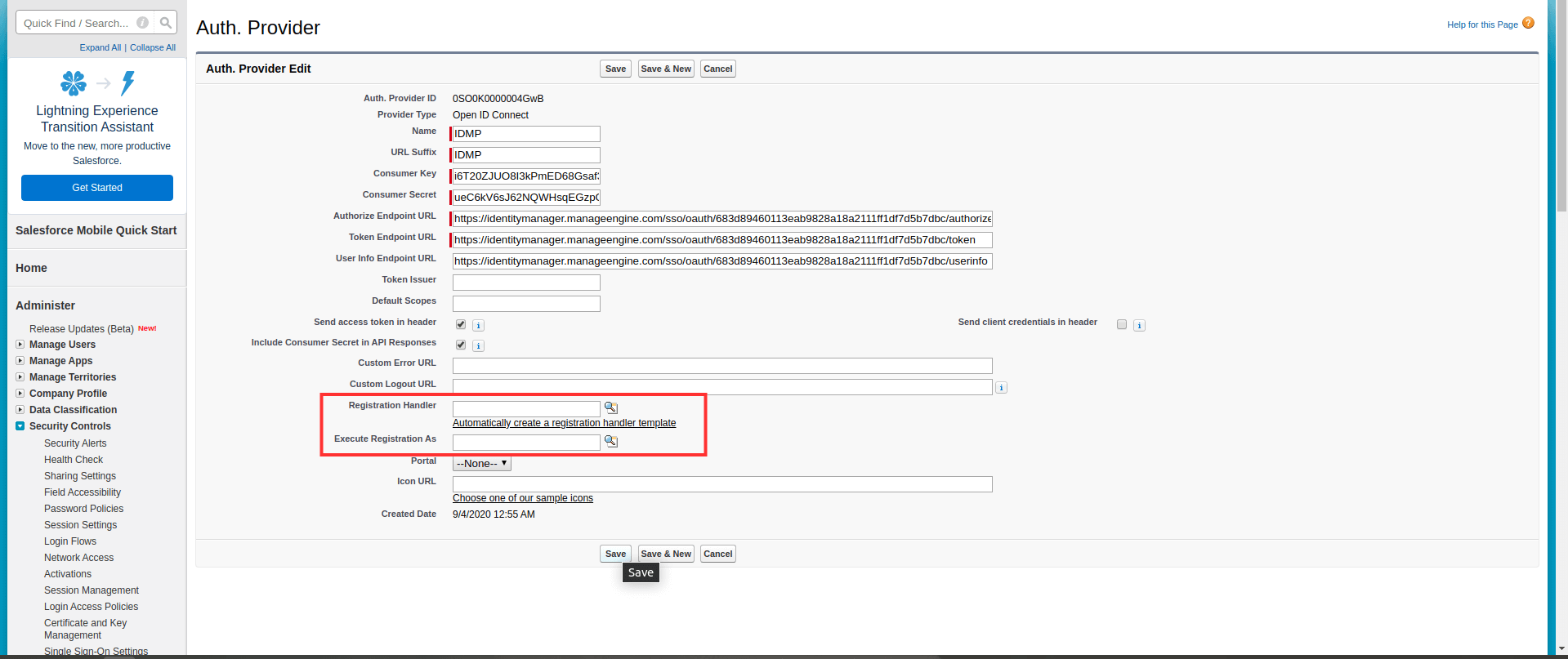Viewport: 1568px width, 659px height.
Task: Open Login Flows in sidebar
Action: 70,541
